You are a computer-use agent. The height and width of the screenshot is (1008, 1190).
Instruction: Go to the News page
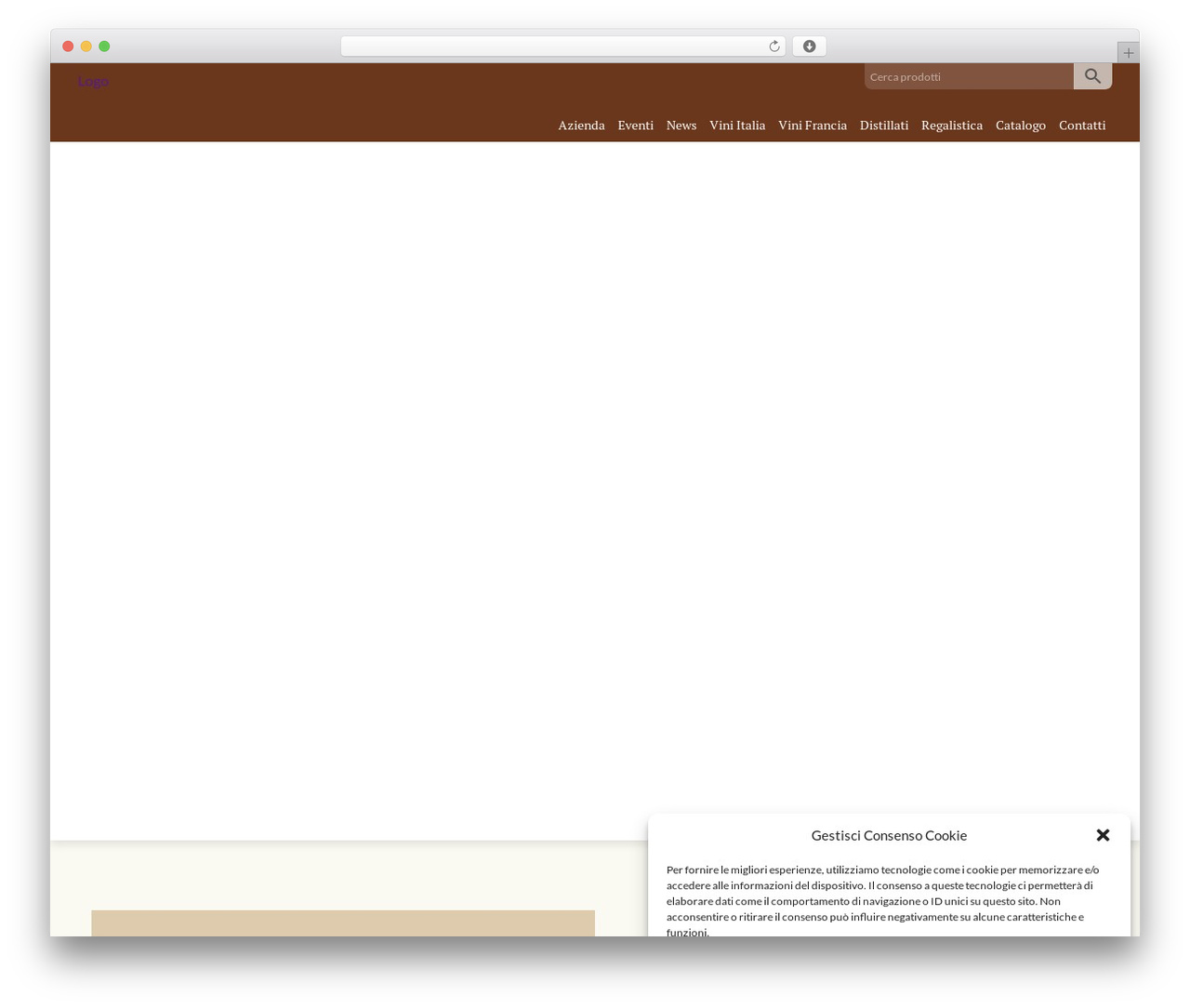click(681, 125)
